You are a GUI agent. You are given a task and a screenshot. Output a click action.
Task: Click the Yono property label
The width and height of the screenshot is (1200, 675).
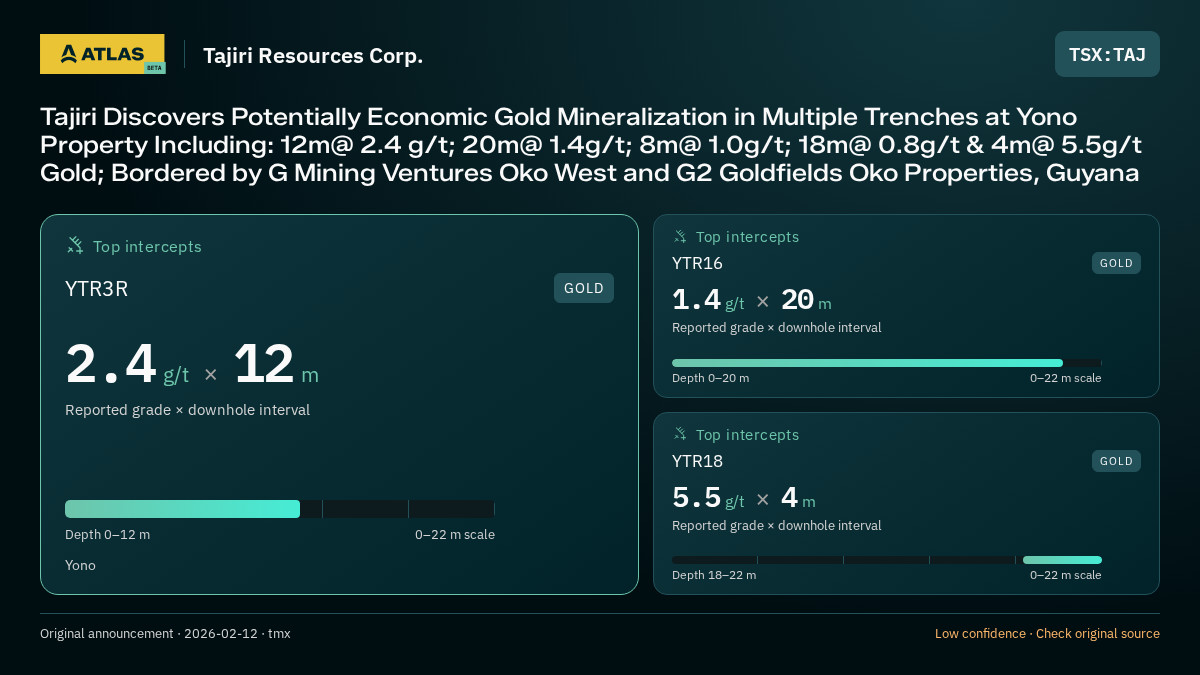(x=80, y=565)
